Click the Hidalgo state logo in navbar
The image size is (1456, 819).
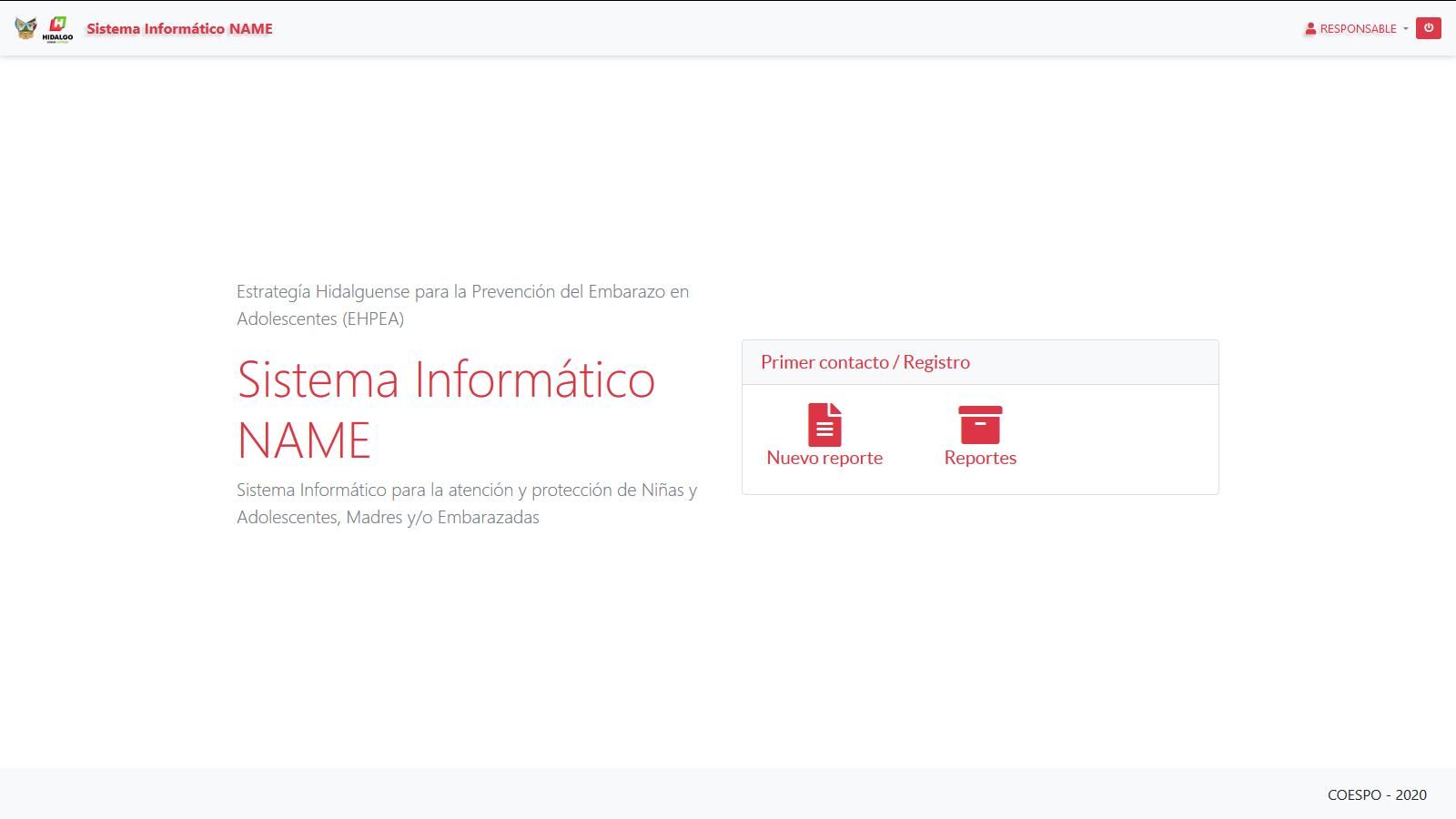pos(58,28)
